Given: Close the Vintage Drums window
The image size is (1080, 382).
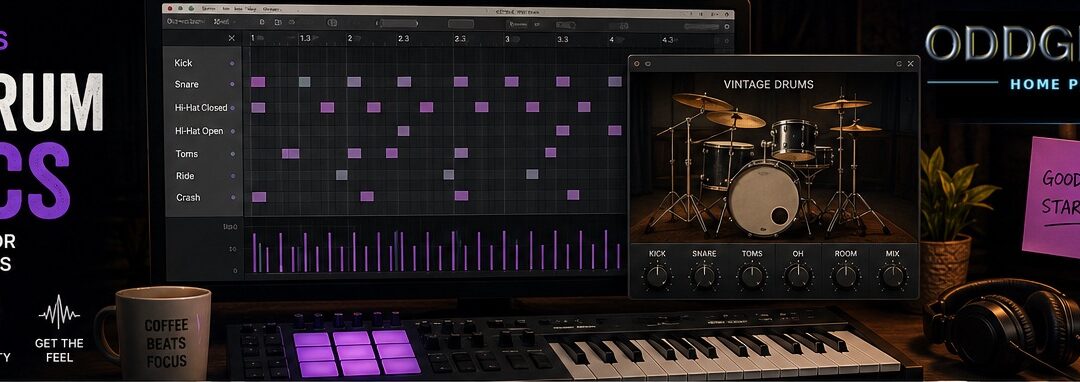Looking at the screenshot, I should coord(911,64).
